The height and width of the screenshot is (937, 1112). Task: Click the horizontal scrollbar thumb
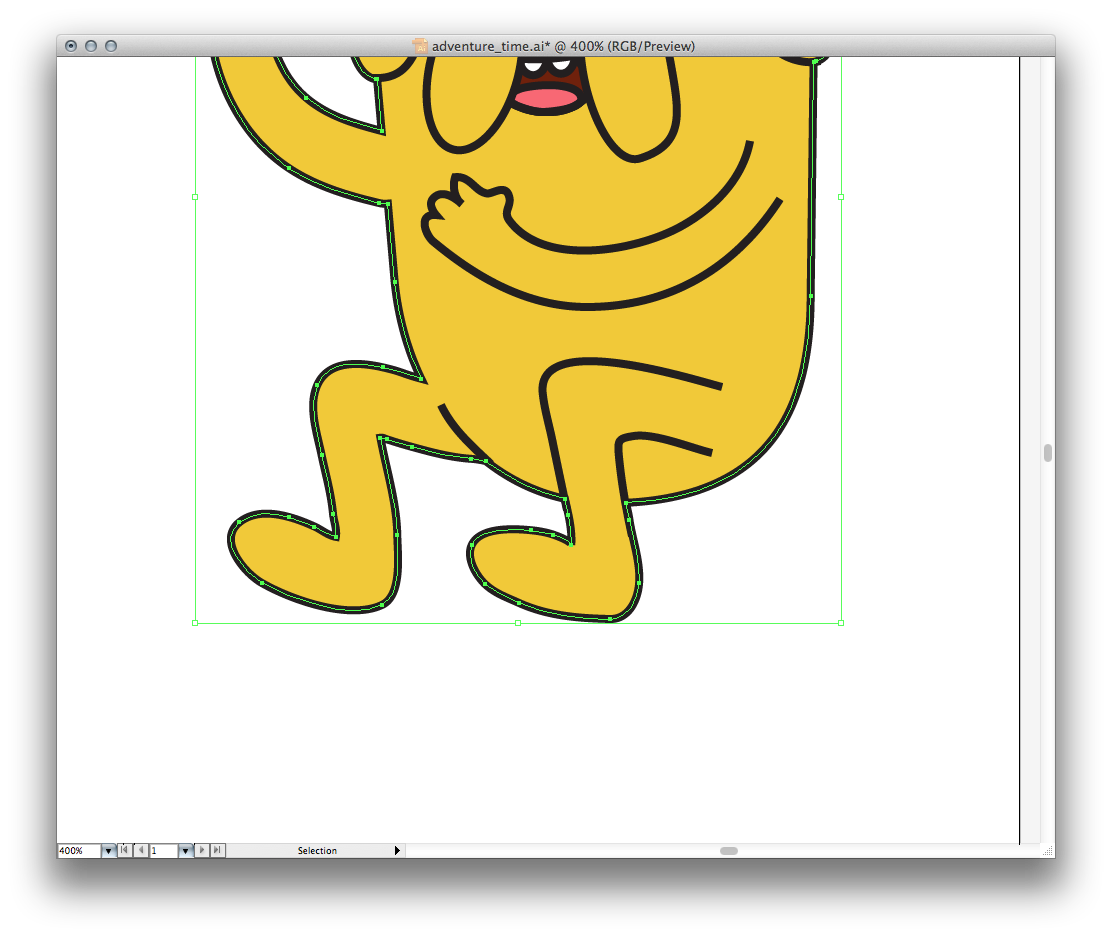coord(729,851)
